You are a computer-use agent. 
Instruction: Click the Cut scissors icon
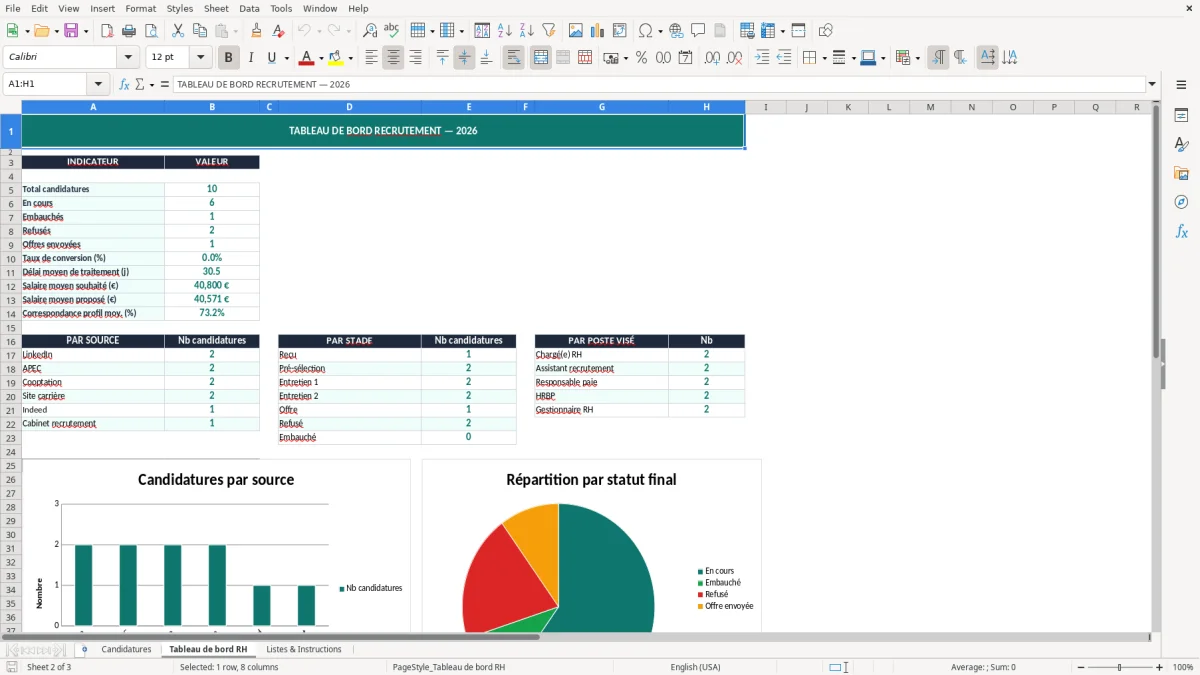(178, 31)
